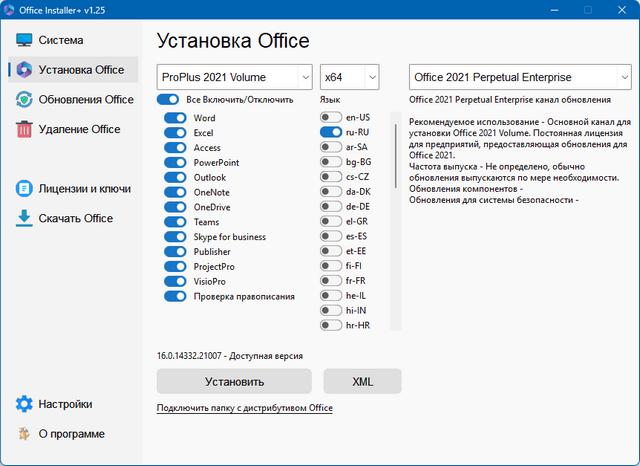Click the gear icon next to Настройки
This screenshot has height=466, width=640.
pyautogui.click(x=24, y=404)
